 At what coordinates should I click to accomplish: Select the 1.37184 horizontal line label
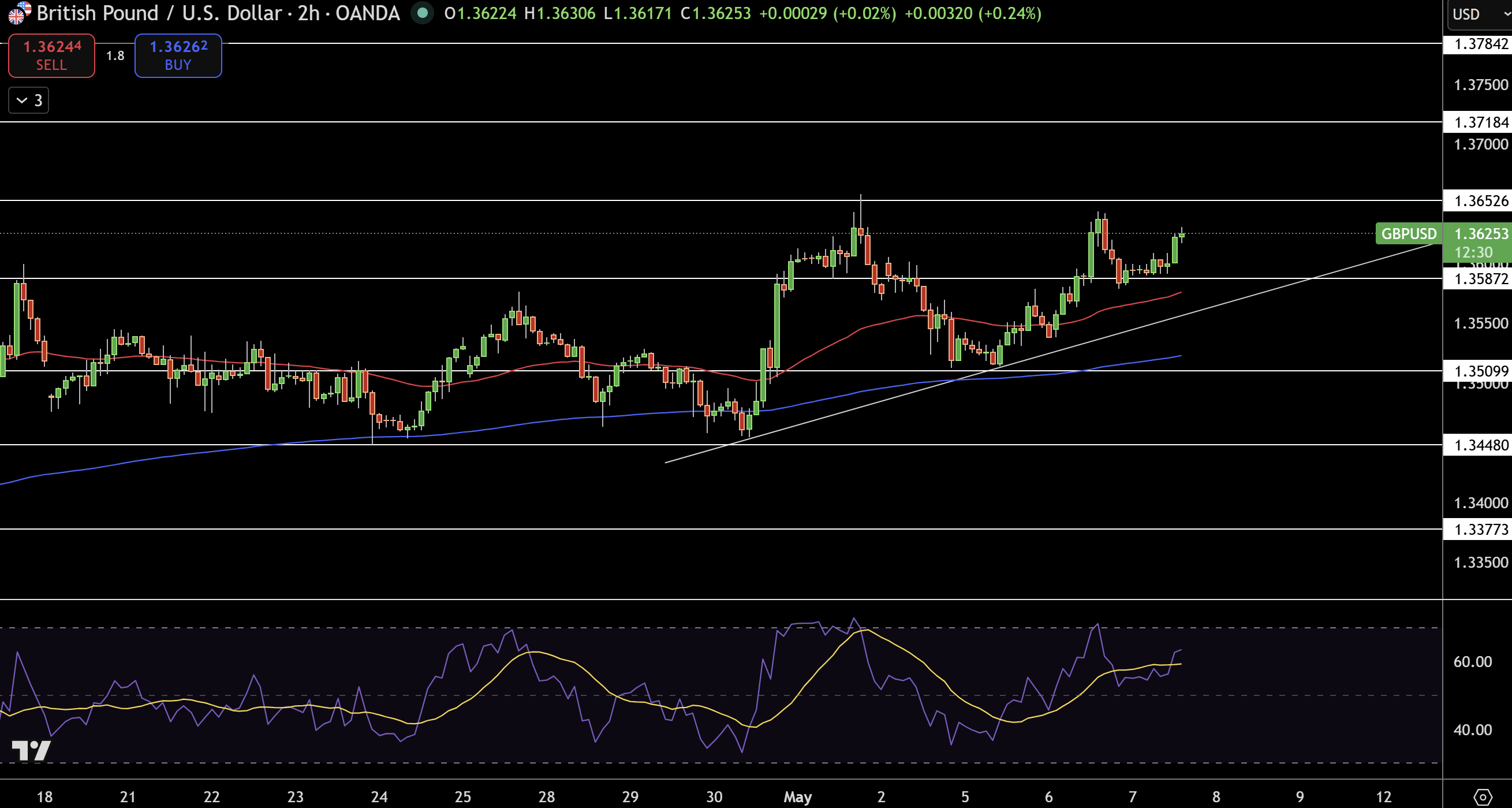(x=1478, y=122)
